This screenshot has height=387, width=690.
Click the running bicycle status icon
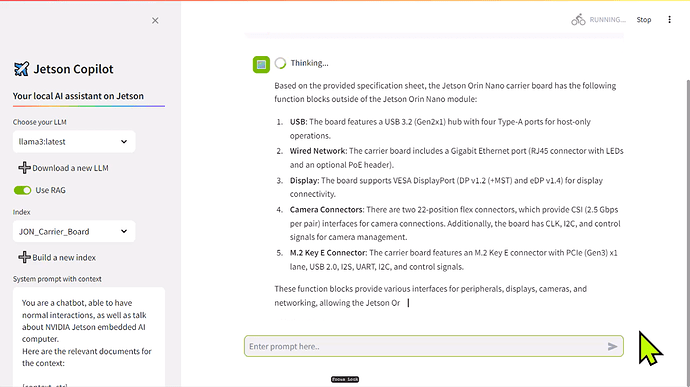tap(578, 19)
